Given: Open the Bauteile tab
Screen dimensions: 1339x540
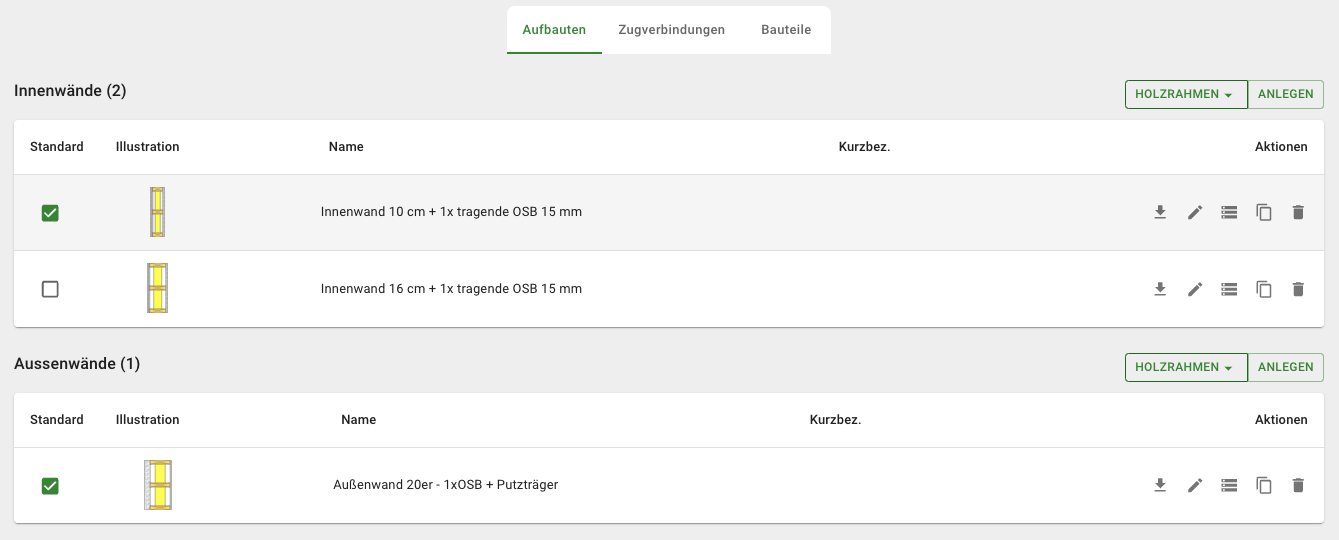Looking at the screenshot, I should pos(786,30).
